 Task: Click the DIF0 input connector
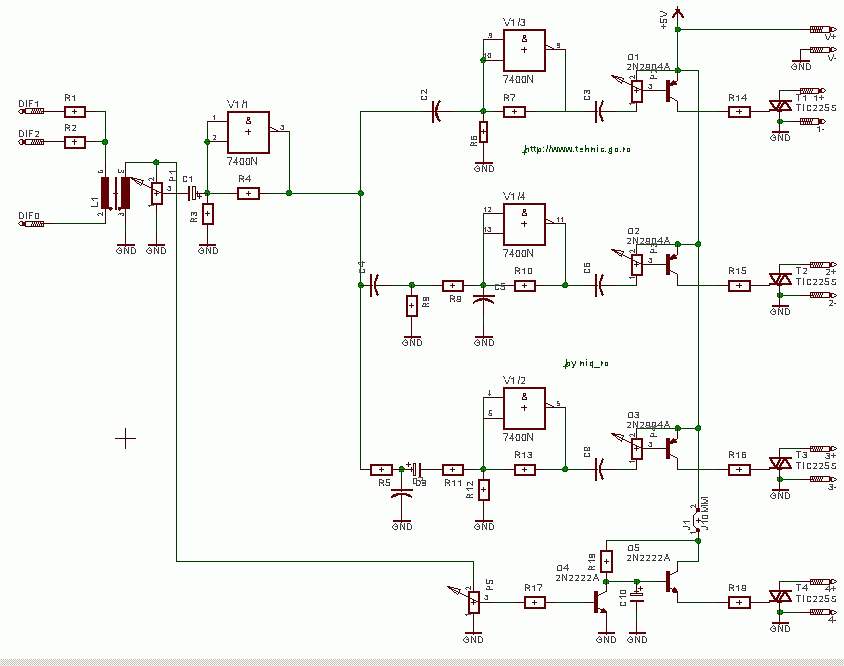tap(30, 224)
